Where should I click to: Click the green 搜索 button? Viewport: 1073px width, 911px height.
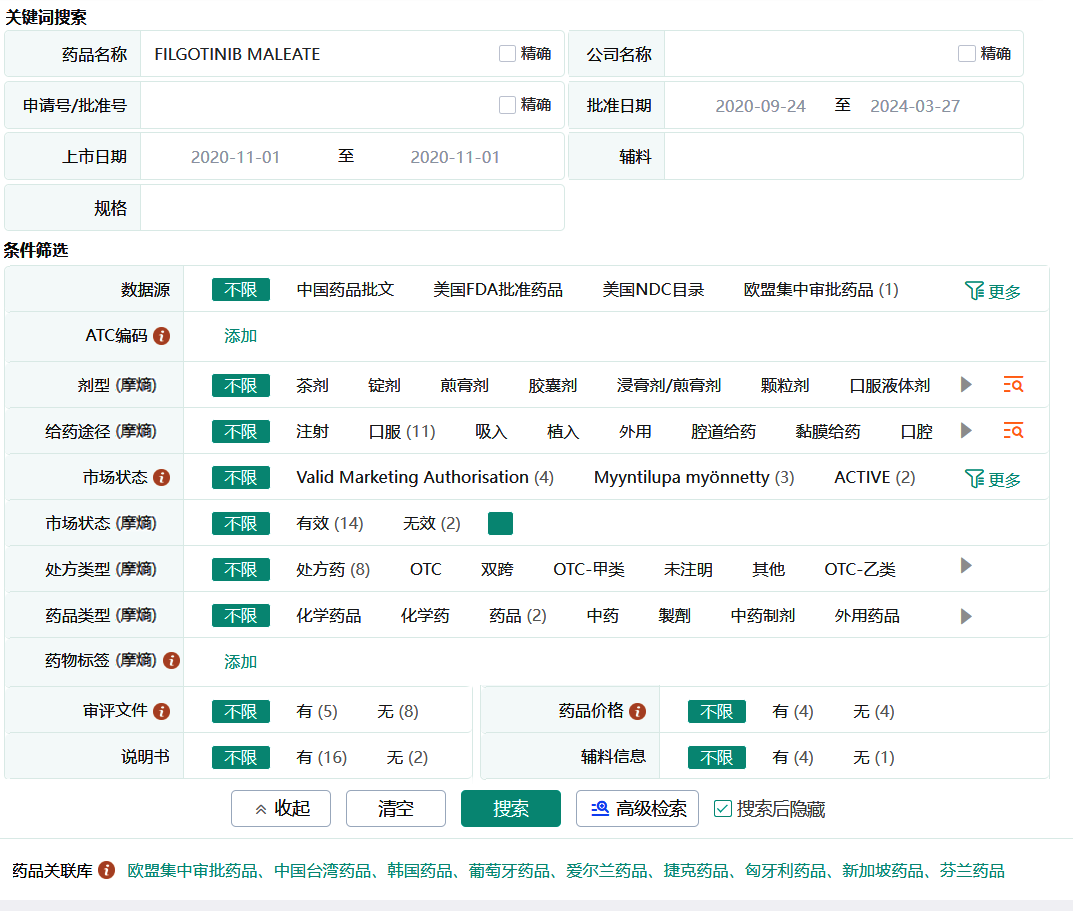pos(510,809)
